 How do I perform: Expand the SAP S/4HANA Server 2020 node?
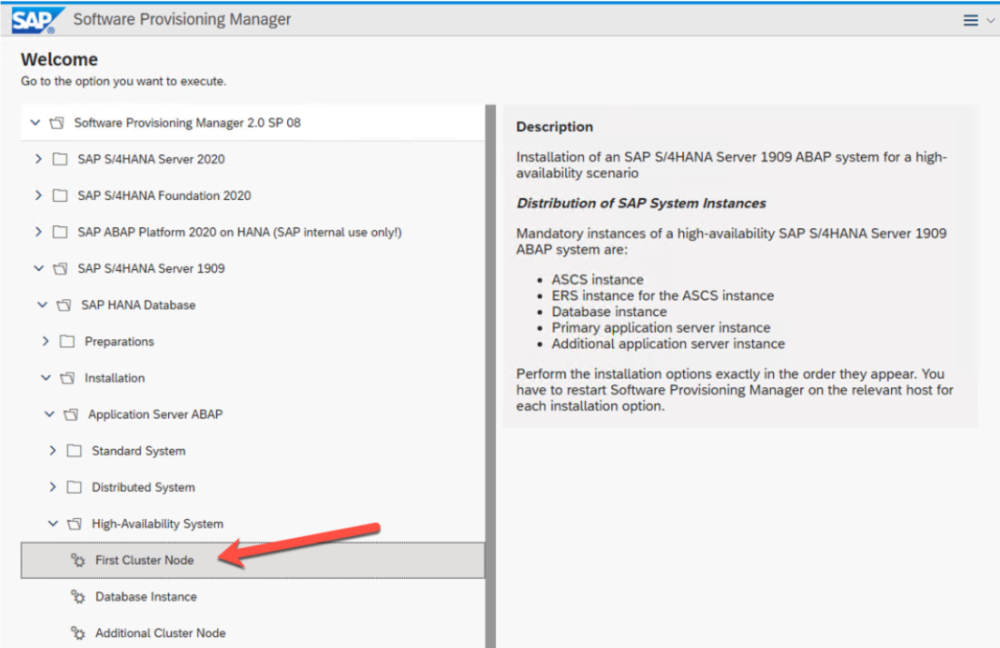(38, 159)
